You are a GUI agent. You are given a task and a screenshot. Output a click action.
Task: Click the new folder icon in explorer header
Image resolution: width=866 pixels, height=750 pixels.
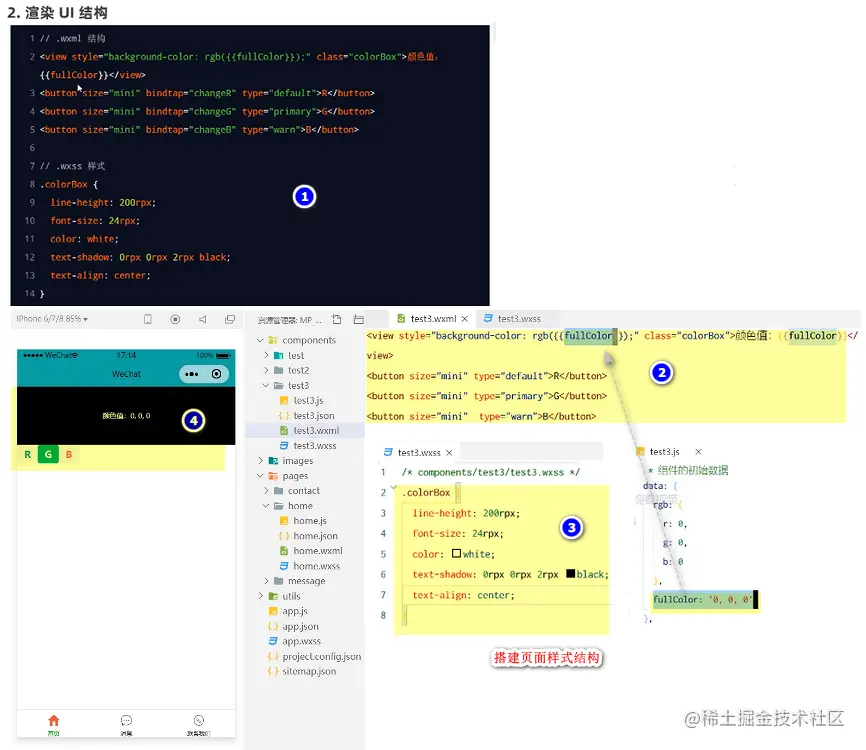(x=358, y=319)
